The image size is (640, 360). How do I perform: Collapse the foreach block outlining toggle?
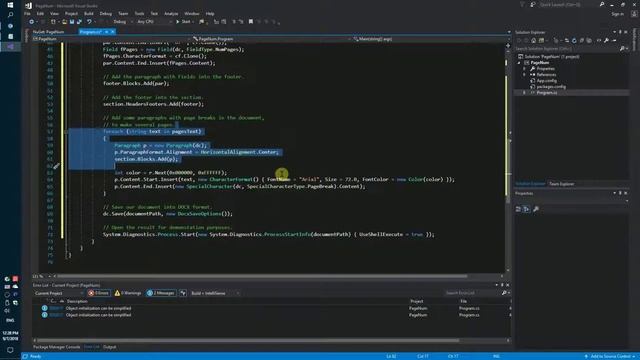click(66, 131)
